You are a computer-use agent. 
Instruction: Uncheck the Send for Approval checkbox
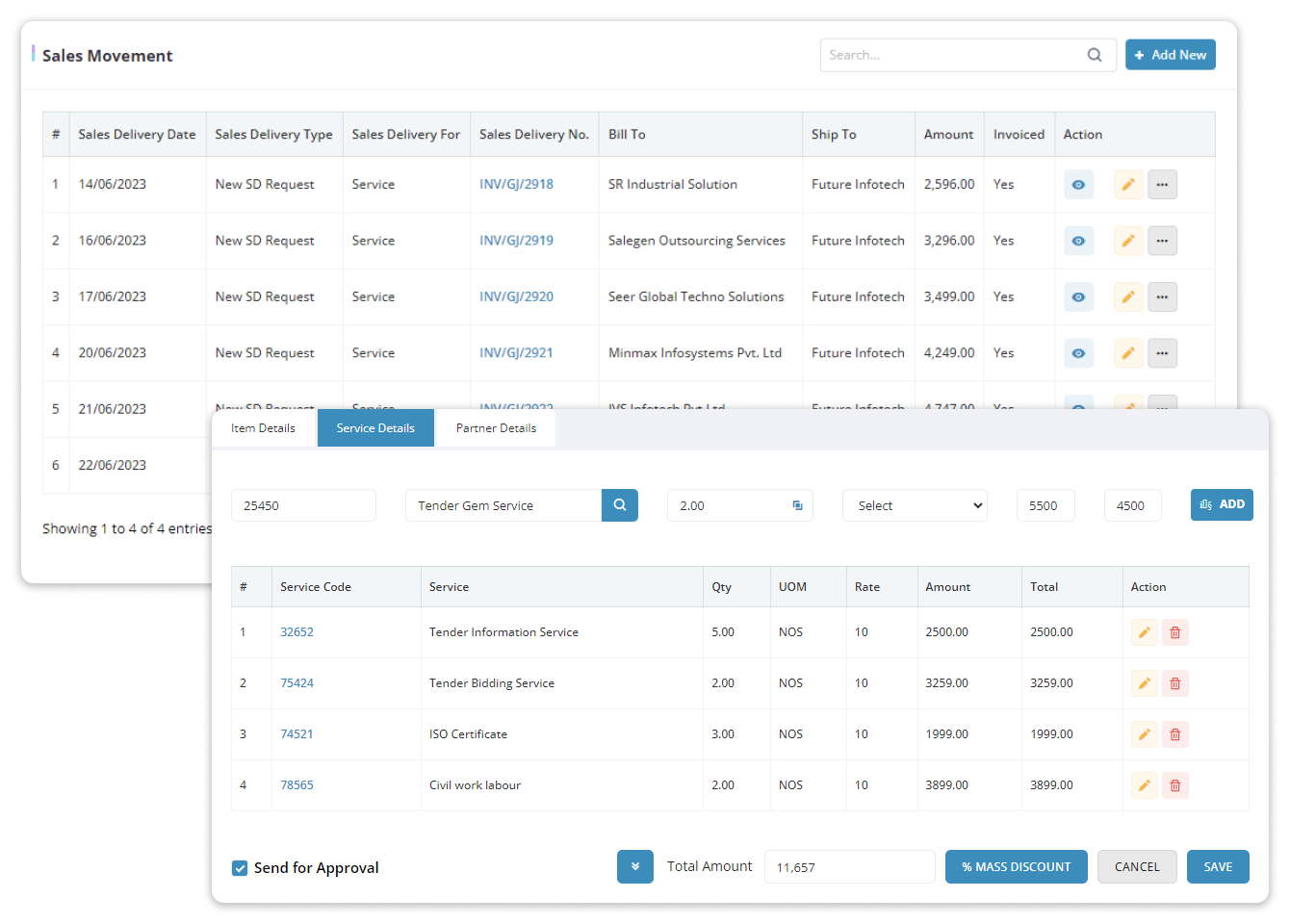tap(239, 867)
